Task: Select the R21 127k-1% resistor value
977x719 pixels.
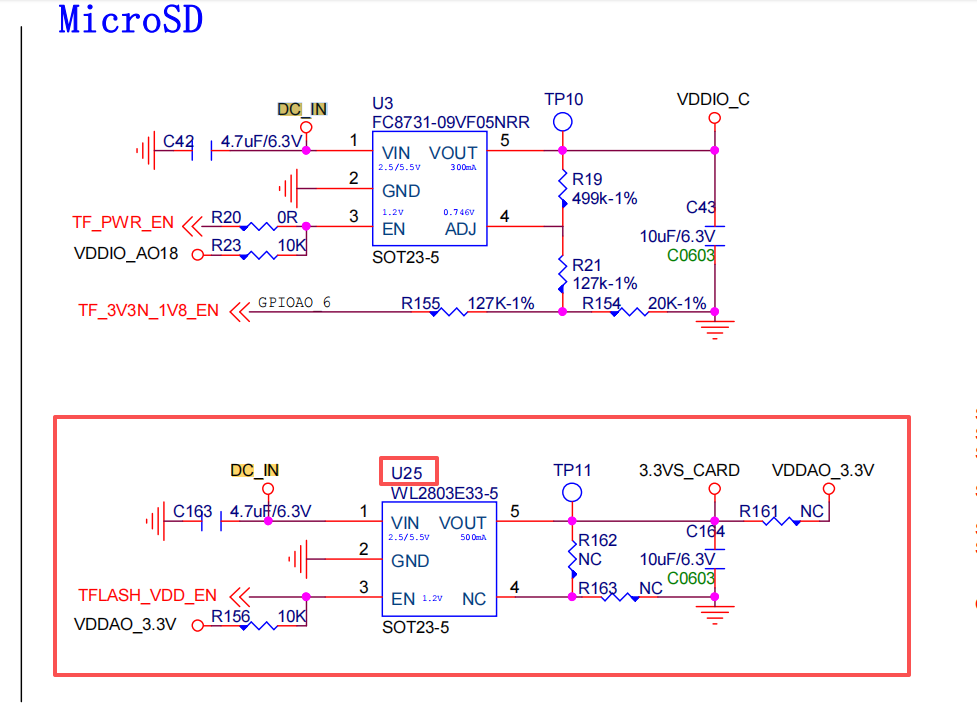Action: [604, 283]
